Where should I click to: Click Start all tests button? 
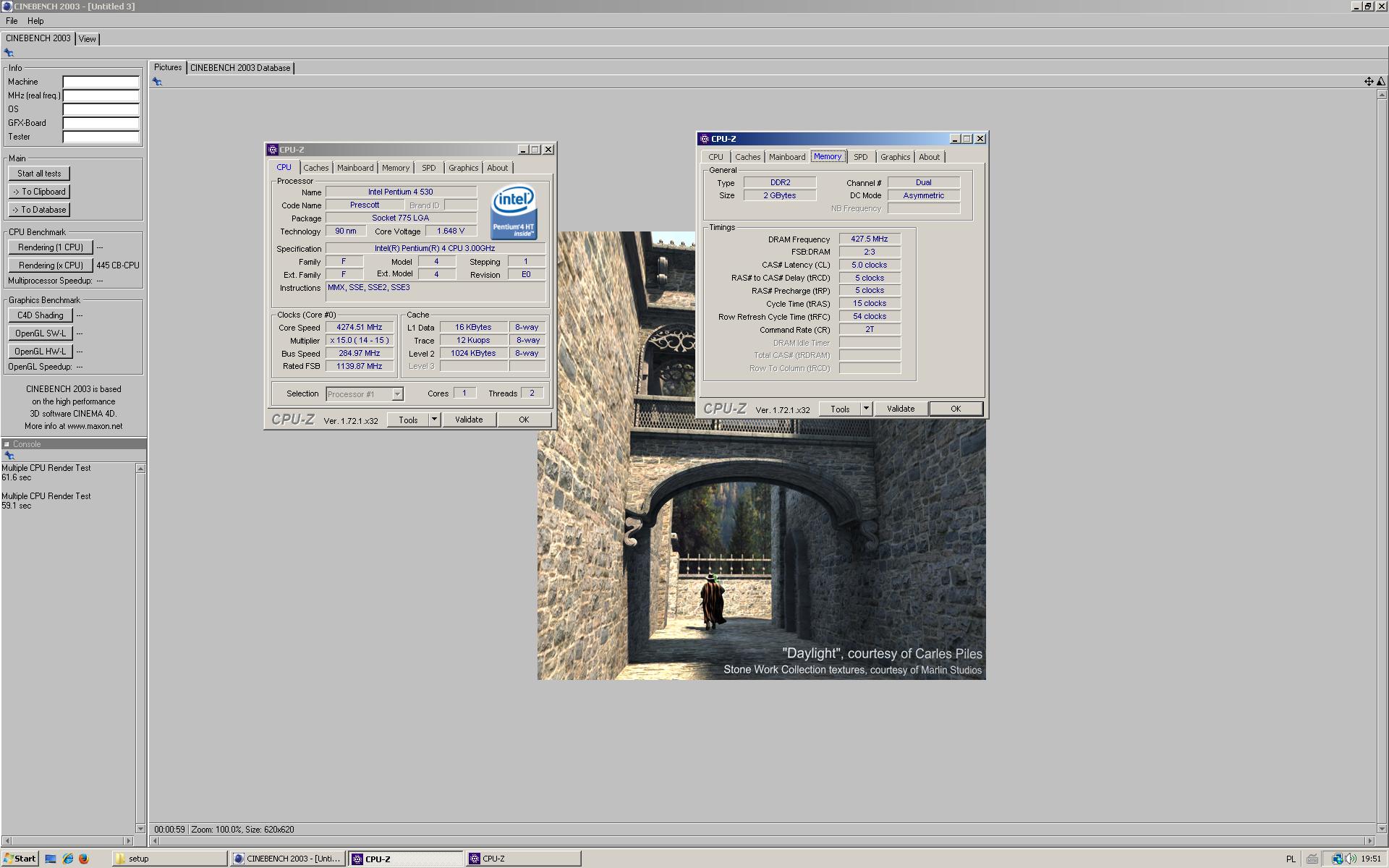click(x=39, y=174)
